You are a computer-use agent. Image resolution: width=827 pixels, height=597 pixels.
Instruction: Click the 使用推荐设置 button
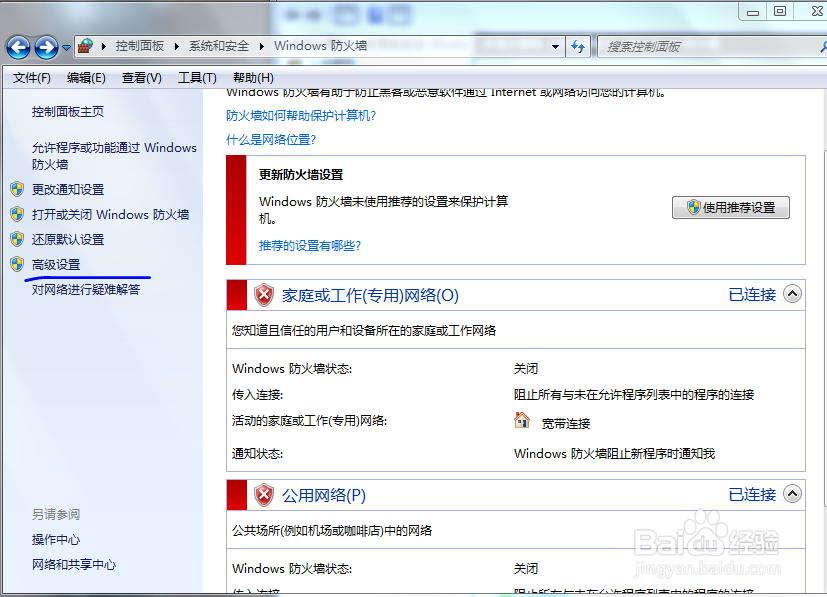[730, 207]
